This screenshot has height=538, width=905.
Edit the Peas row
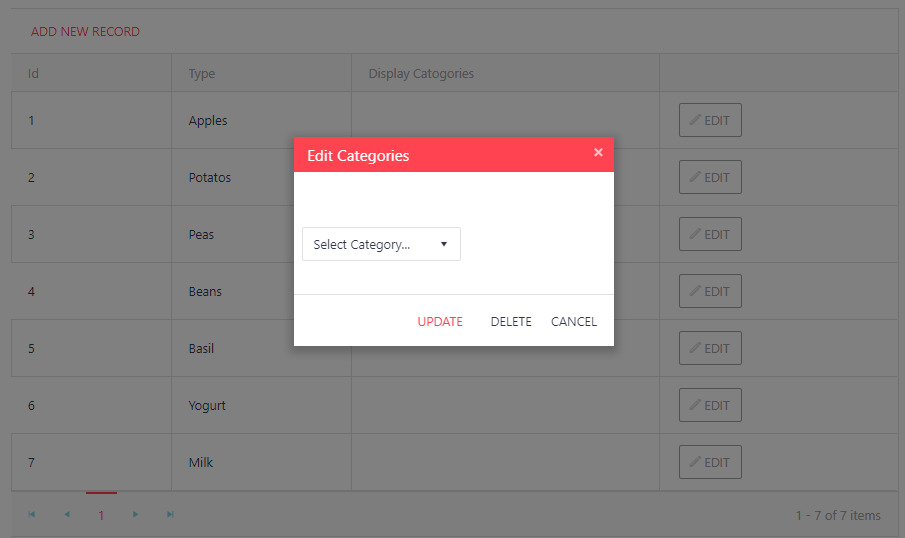click(x=710, y=235)
